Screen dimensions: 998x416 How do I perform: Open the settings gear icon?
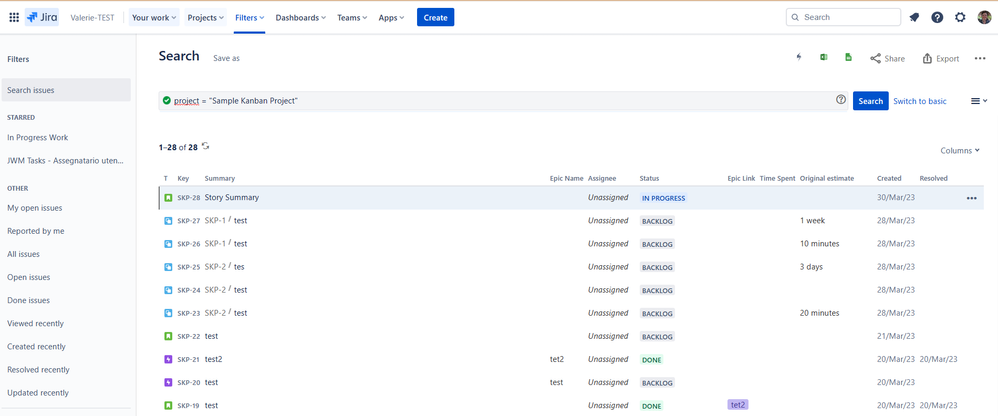[960, 17]
